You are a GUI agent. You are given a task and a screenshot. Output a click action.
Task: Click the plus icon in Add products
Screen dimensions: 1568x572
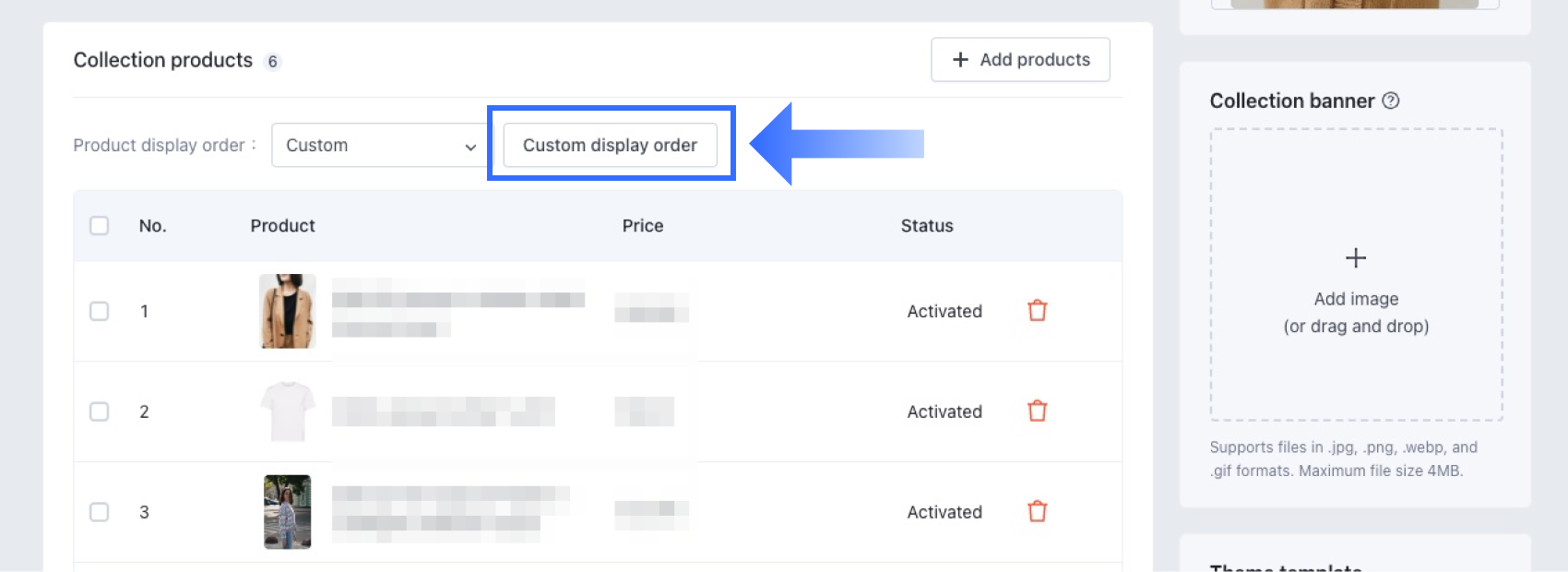960,60
